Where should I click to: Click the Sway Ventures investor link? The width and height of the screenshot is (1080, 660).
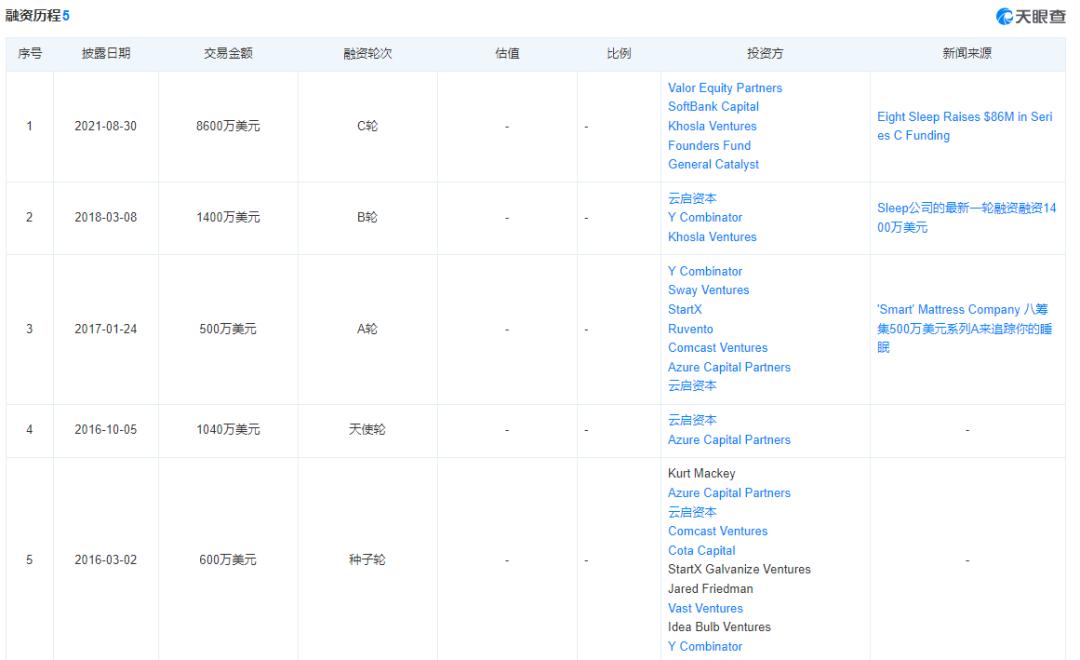(708, 290)
